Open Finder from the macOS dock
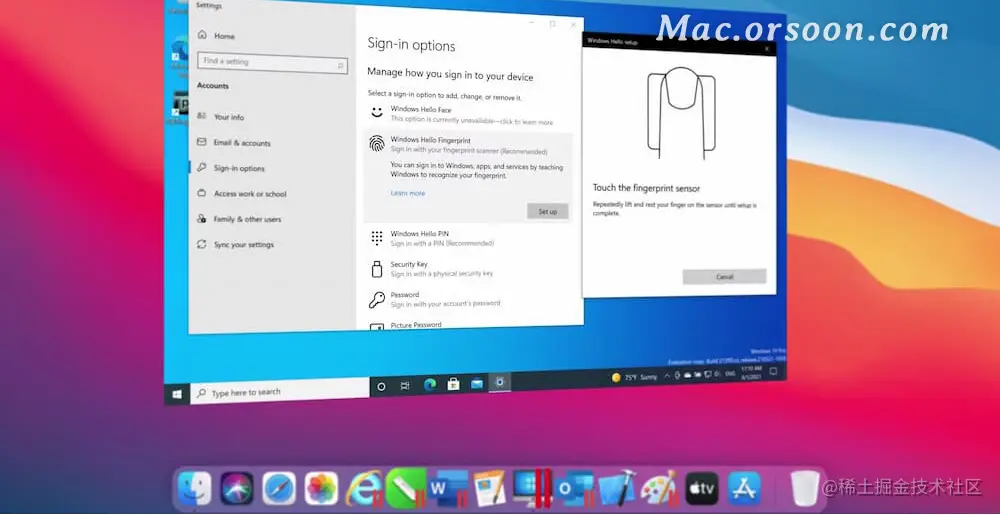 (195, 489)
